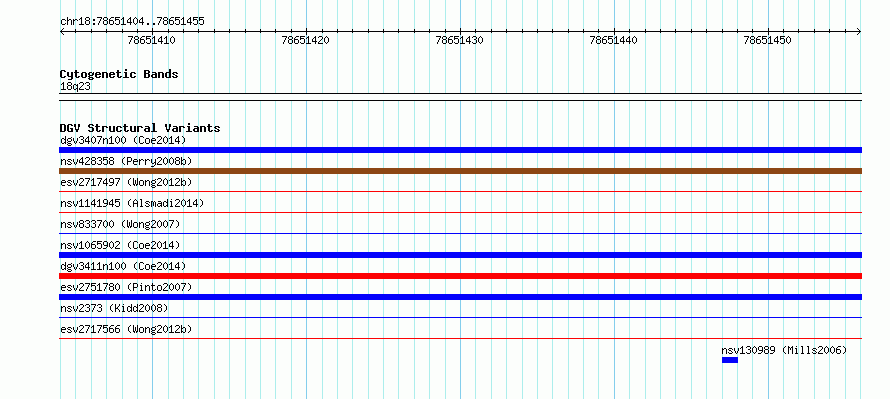Click ruler position 78651430
This screenshot has height=399, width=890.
tap(460, 40)
